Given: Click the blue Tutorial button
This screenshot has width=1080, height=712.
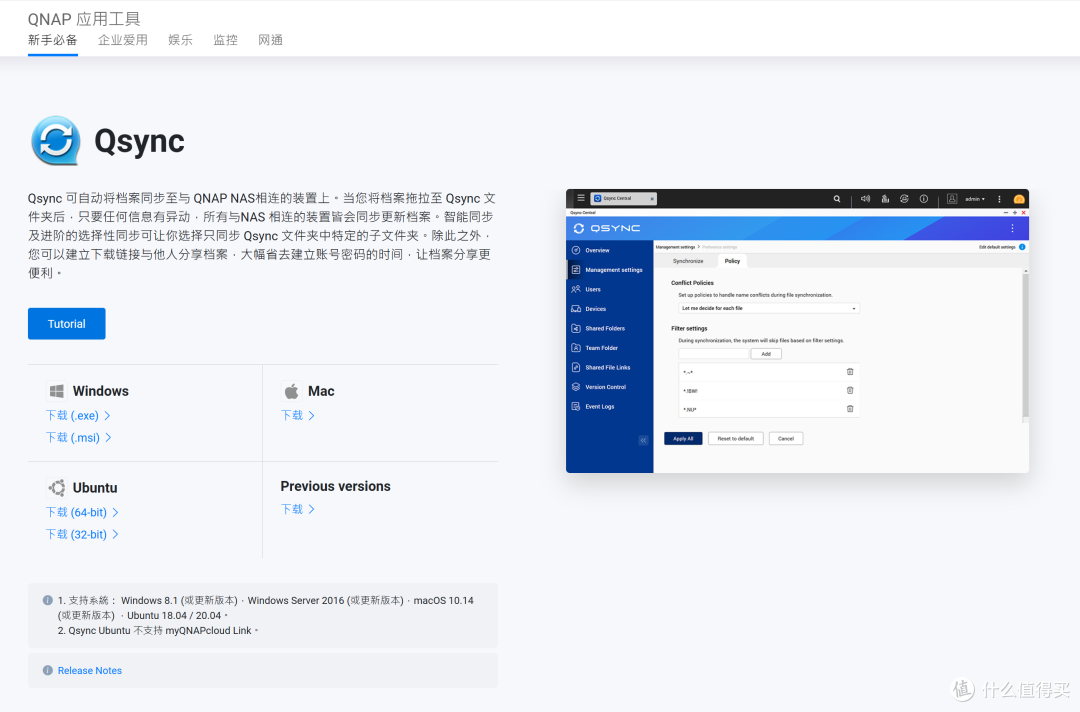Looking at the screenshot, I should tap(67, 324).
